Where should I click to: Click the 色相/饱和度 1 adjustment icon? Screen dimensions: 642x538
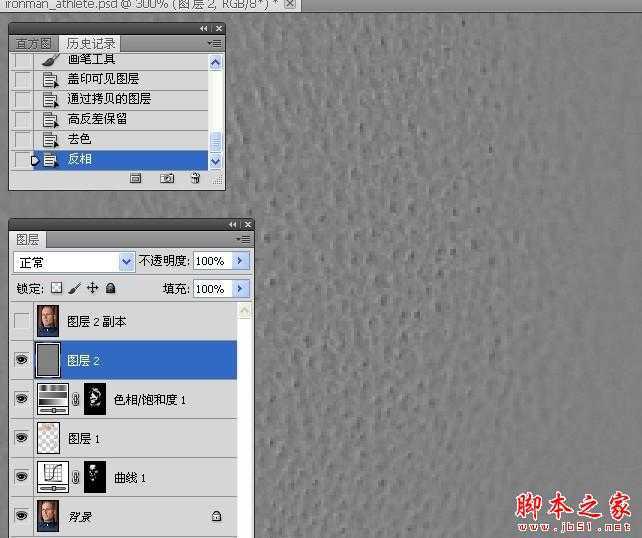pyautogui.click(x=53, y=399)
